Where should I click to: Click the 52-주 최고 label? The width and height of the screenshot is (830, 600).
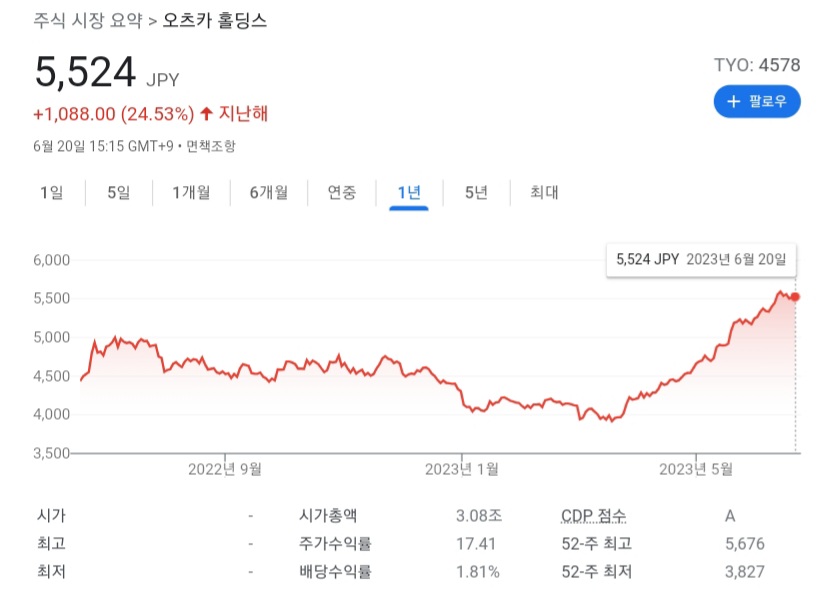(597, 543)
